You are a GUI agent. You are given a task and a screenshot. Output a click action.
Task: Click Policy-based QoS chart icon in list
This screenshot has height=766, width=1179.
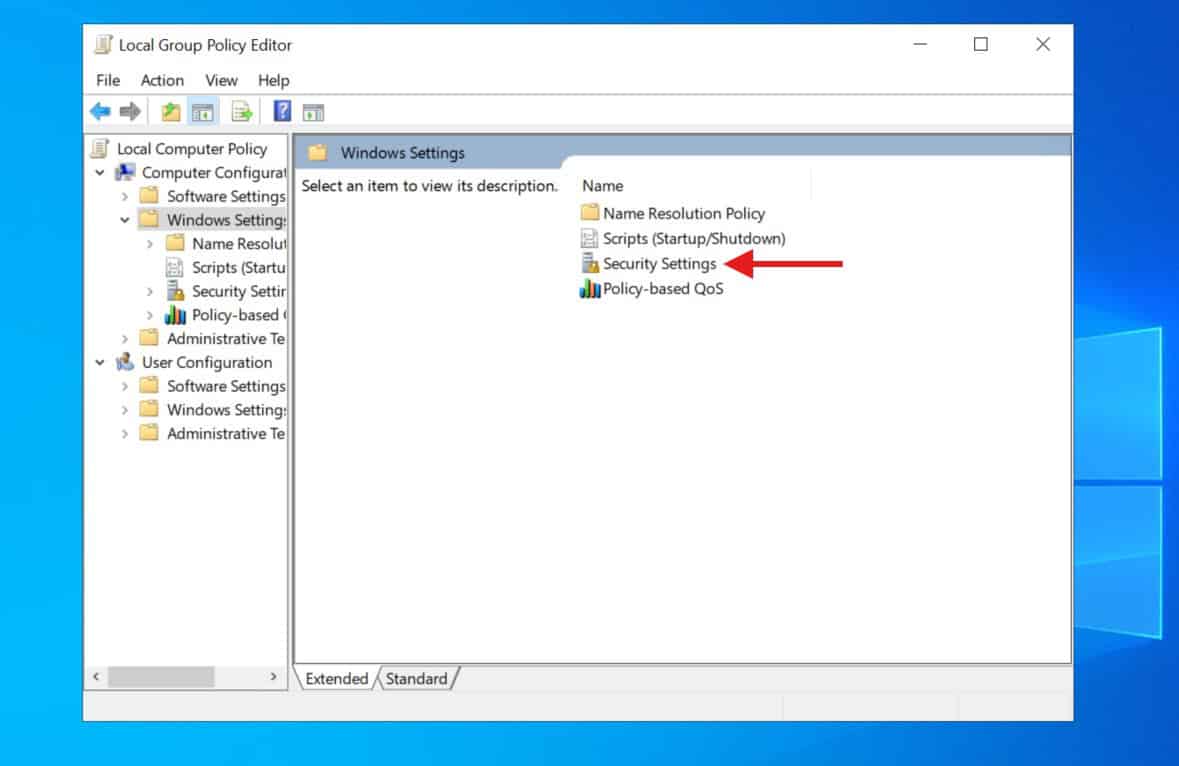click(590, 289)
